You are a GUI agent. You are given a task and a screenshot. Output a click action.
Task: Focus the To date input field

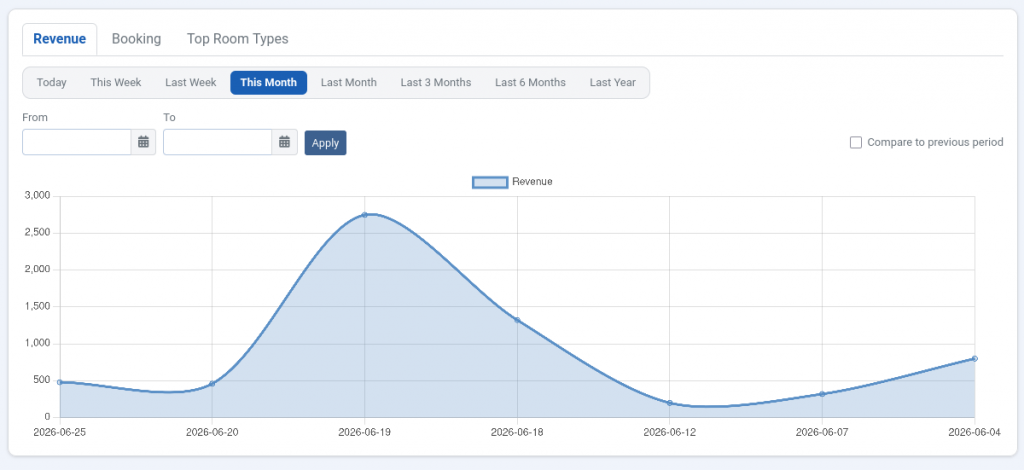click(x=217, y=142)
